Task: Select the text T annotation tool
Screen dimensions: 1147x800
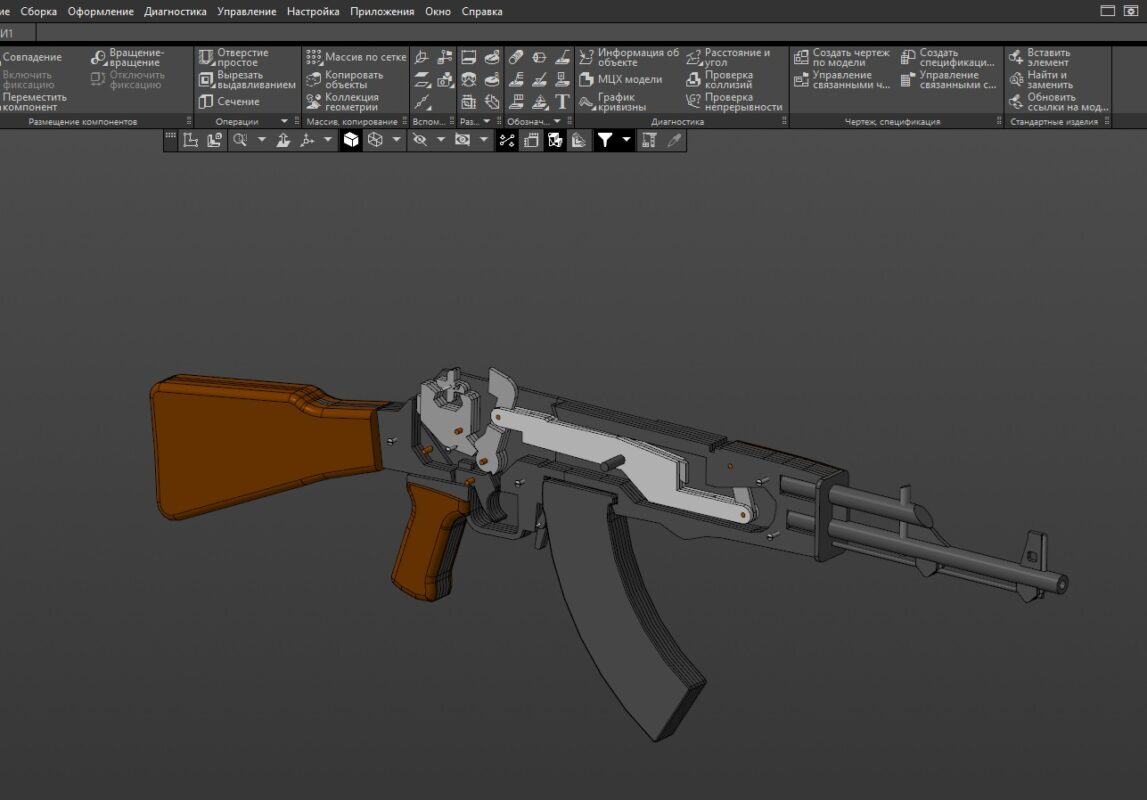Action: point(562,101)
